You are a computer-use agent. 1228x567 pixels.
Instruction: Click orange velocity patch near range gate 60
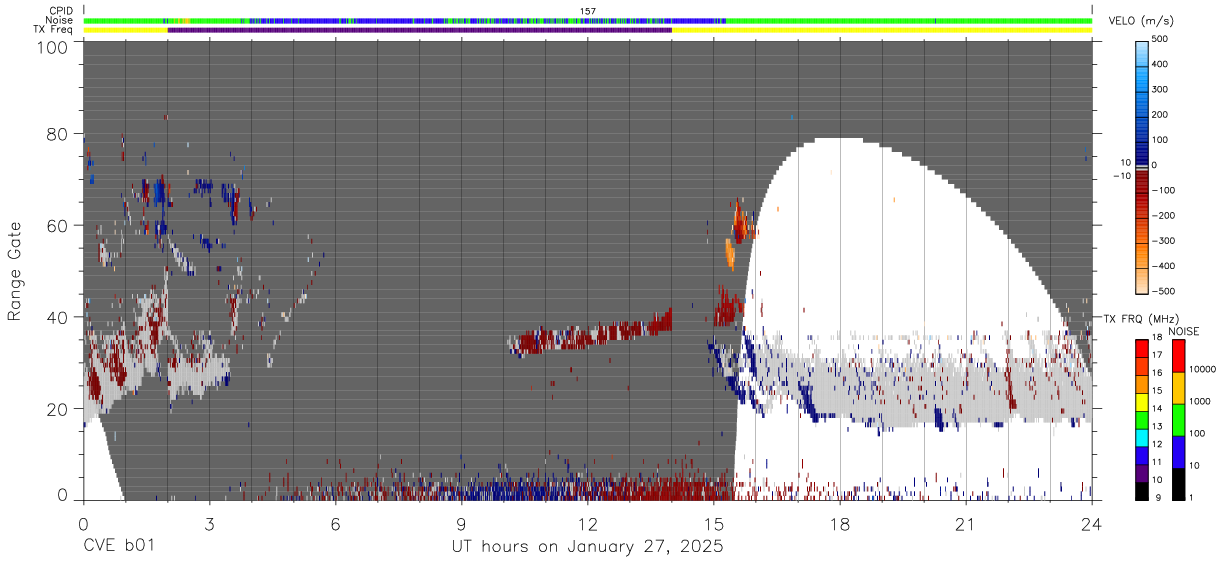tap(740, 220)
